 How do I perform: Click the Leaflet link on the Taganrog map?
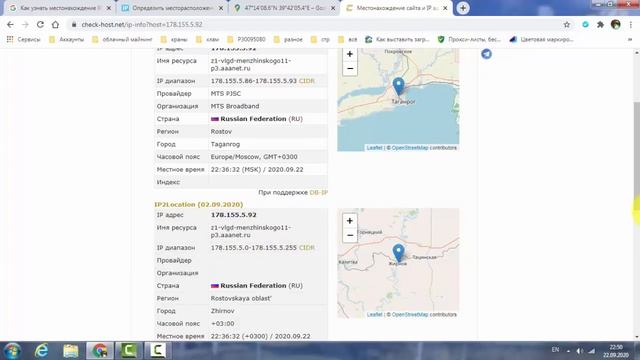click(374, 148)
